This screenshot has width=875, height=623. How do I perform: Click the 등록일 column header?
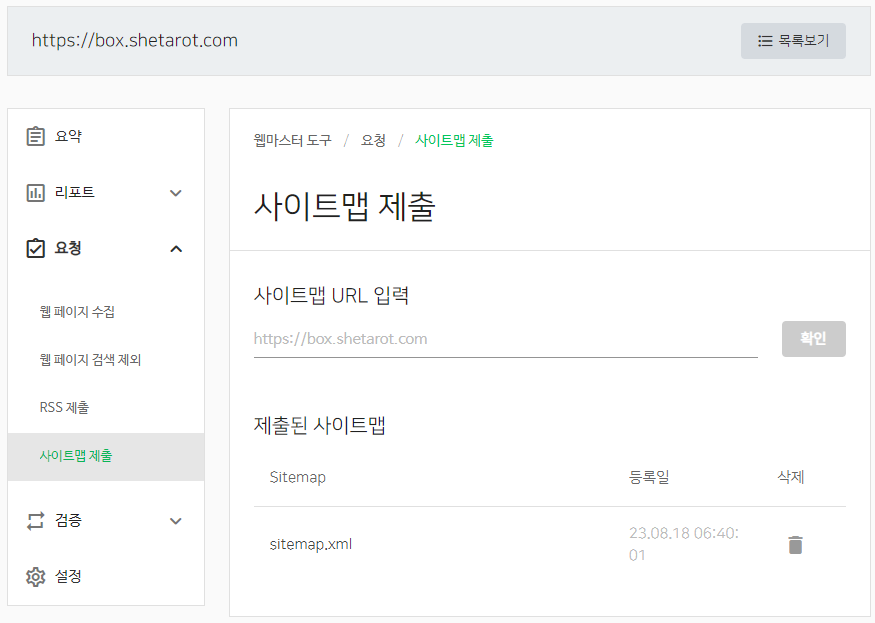(x=649, y=477)
